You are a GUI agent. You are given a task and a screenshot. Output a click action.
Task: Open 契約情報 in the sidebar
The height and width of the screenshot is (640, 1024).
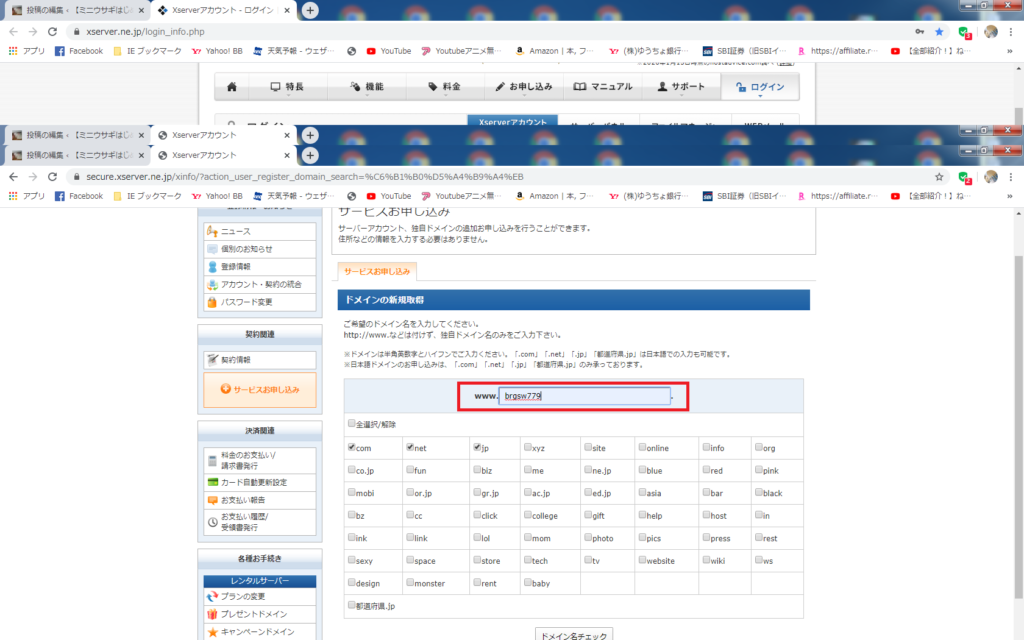pyautogui.click(x=238, y=360)
